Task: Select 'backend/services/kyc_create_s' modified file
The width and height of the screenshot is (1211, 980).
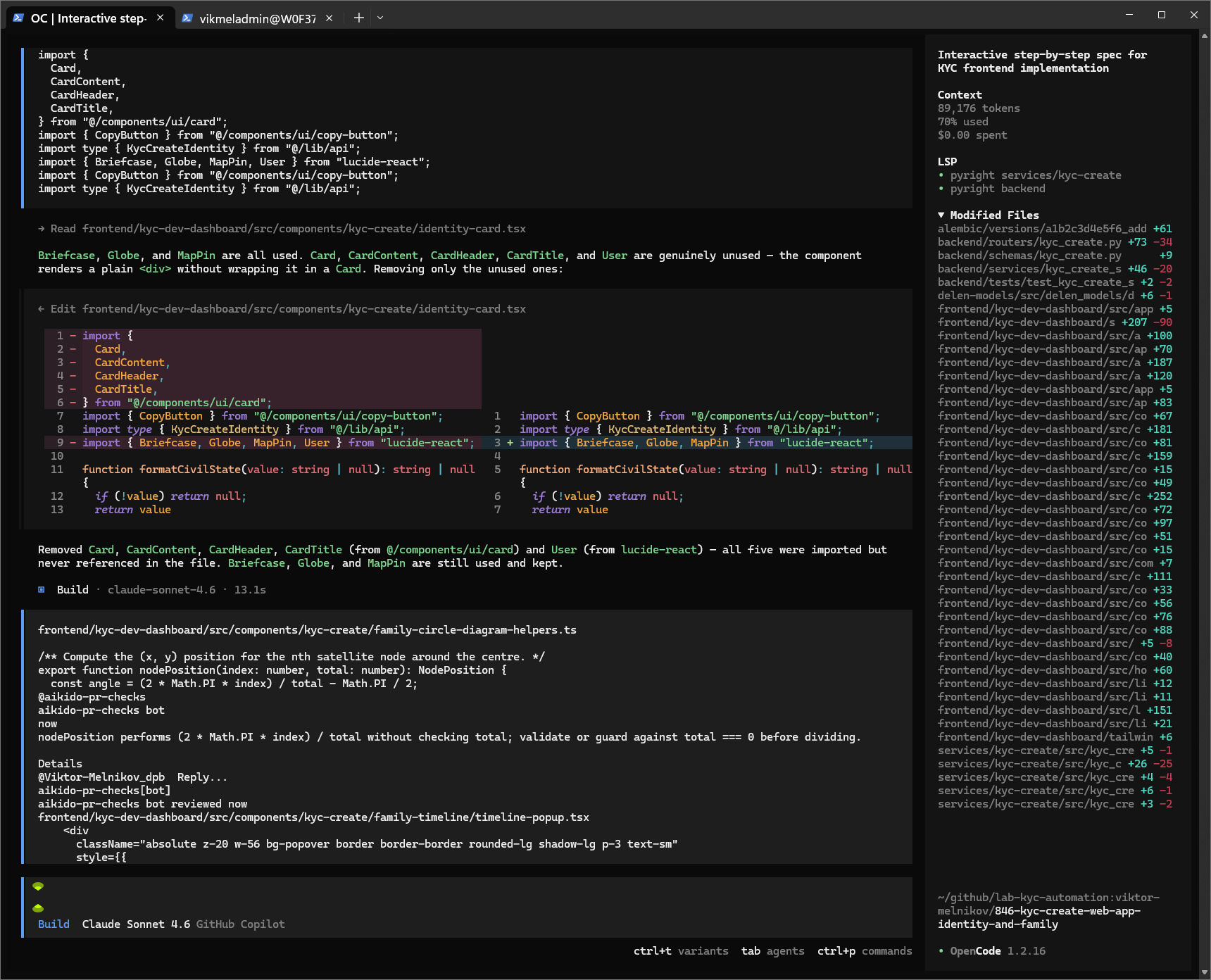Action: click(1055, 269)
